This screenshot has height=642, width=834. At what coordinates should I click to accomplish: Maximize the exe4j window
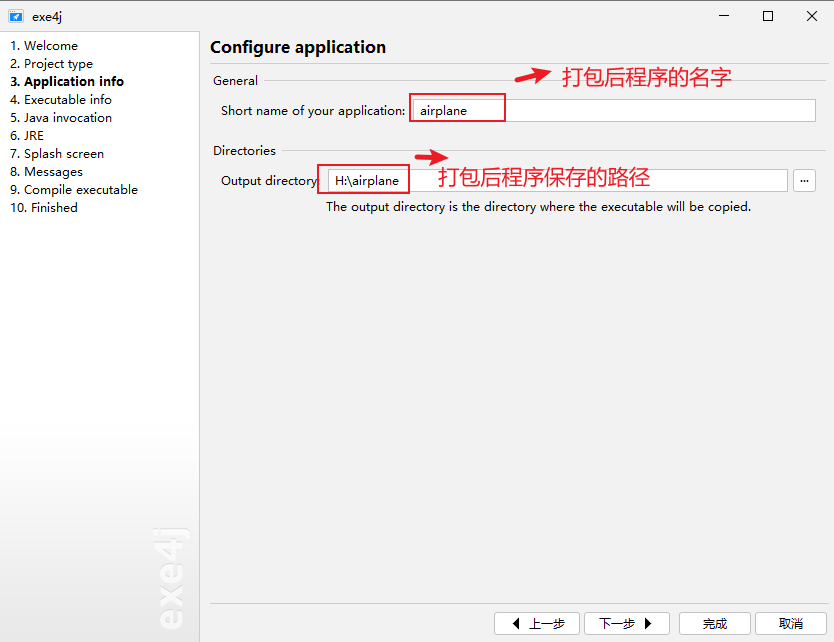(x=768, y=16)
